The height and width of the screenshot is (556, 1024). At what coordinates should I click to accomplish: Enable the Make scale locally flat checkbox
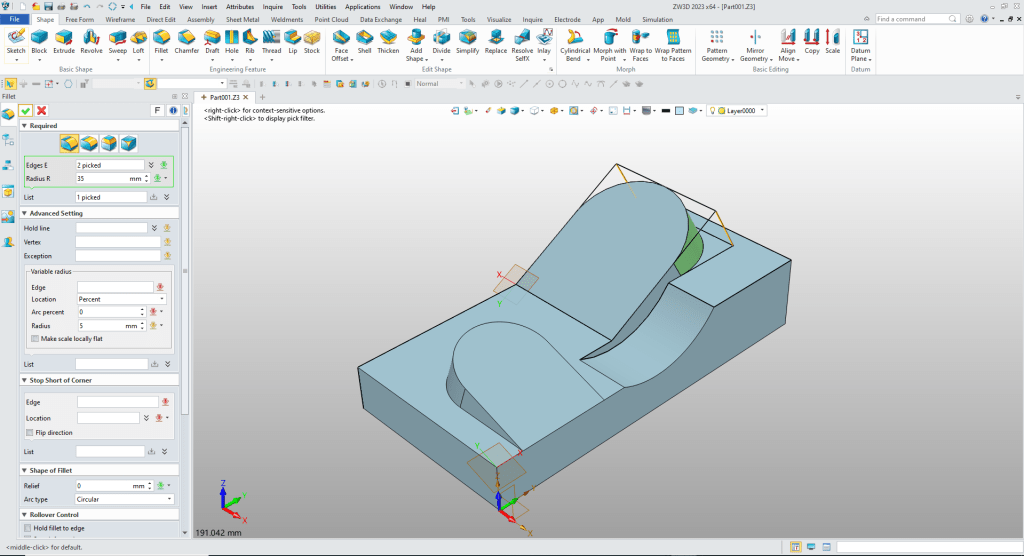pos(35,339)
